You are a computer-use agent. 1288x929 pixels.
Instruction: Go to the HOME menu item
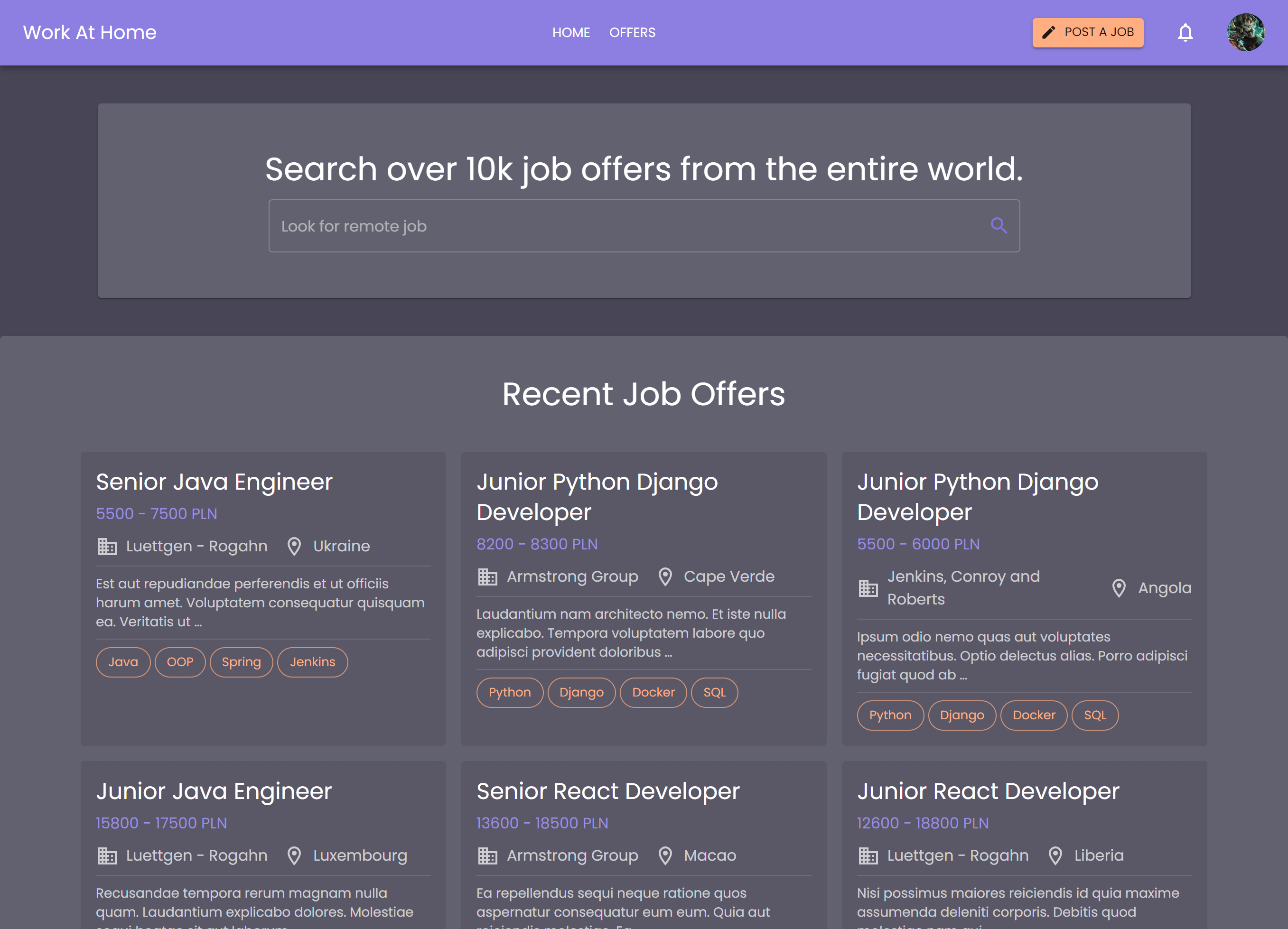click(x=571, y=32)
